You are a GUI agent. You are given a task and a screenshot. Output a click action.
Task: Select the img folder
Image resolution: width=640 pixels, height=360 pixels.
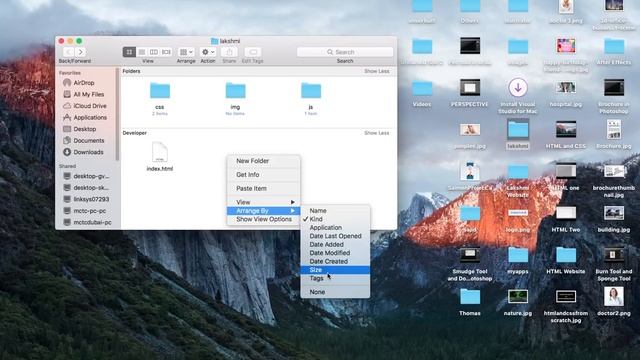pos(235,91)
